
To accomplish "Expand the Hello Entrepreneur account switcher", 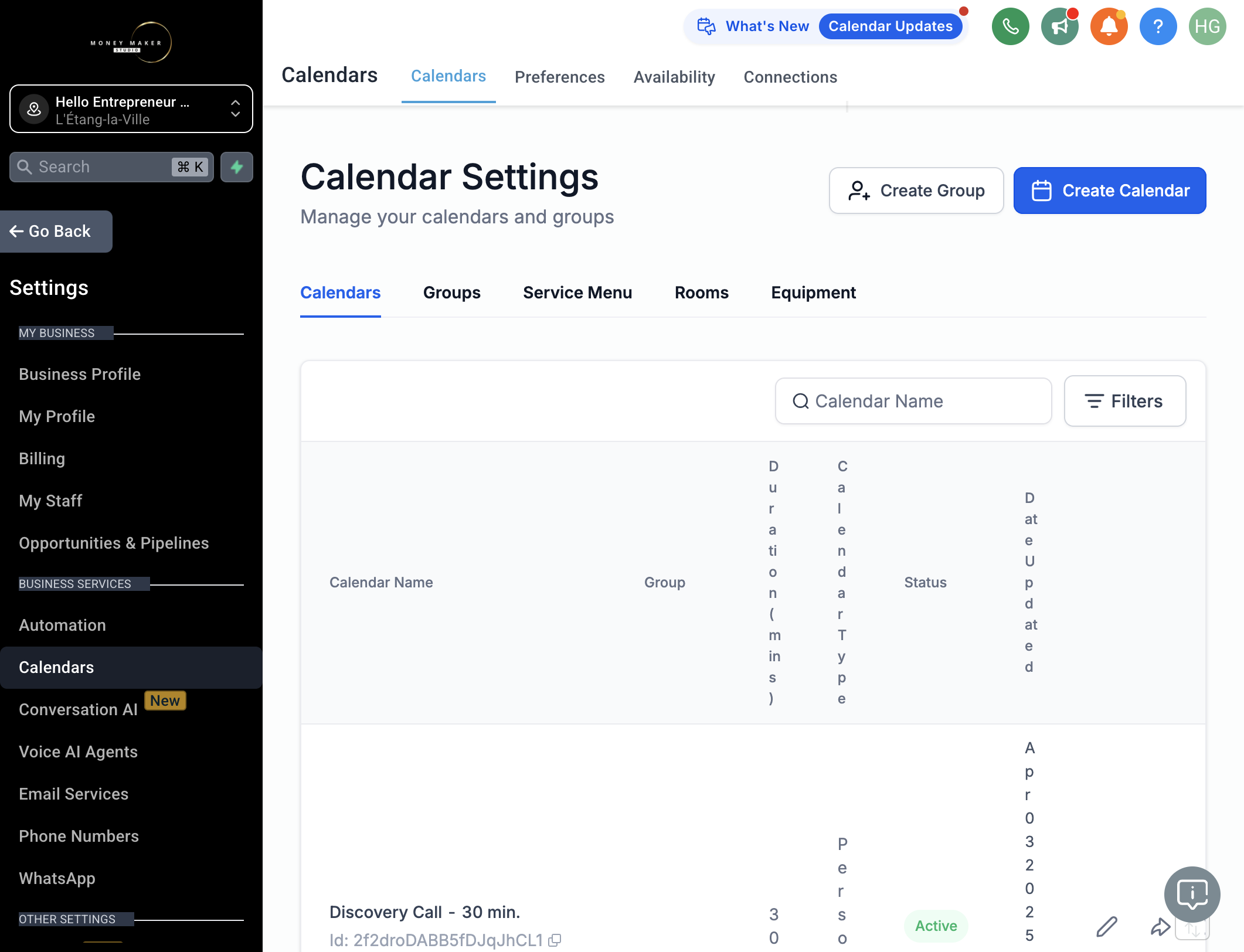I will pyautogui.click(x=131, y=109).
